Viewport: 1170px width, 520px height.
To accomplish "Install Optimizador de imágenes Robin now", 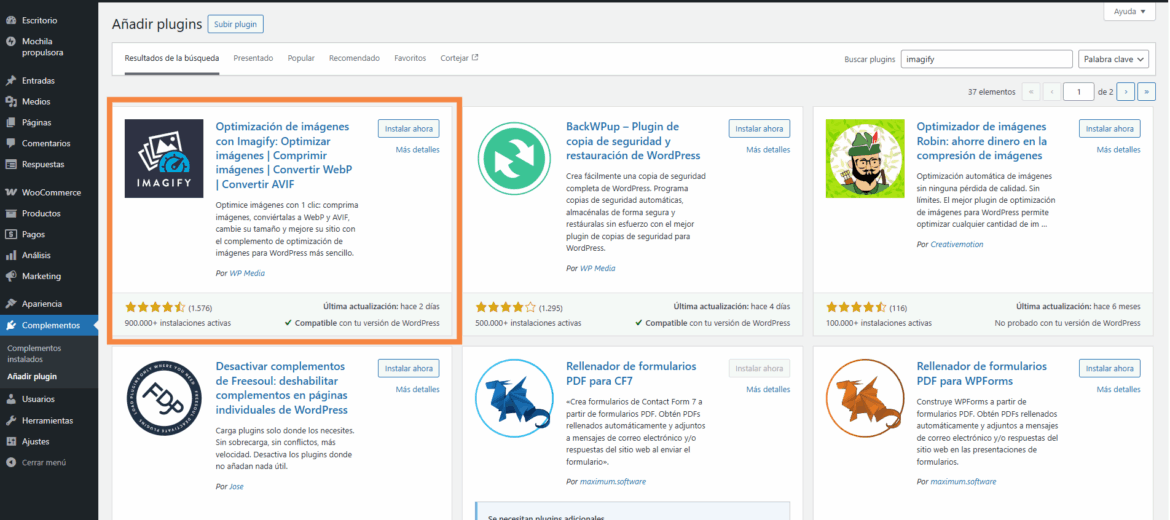I will pyautogui.click(x=1110, y=128).
